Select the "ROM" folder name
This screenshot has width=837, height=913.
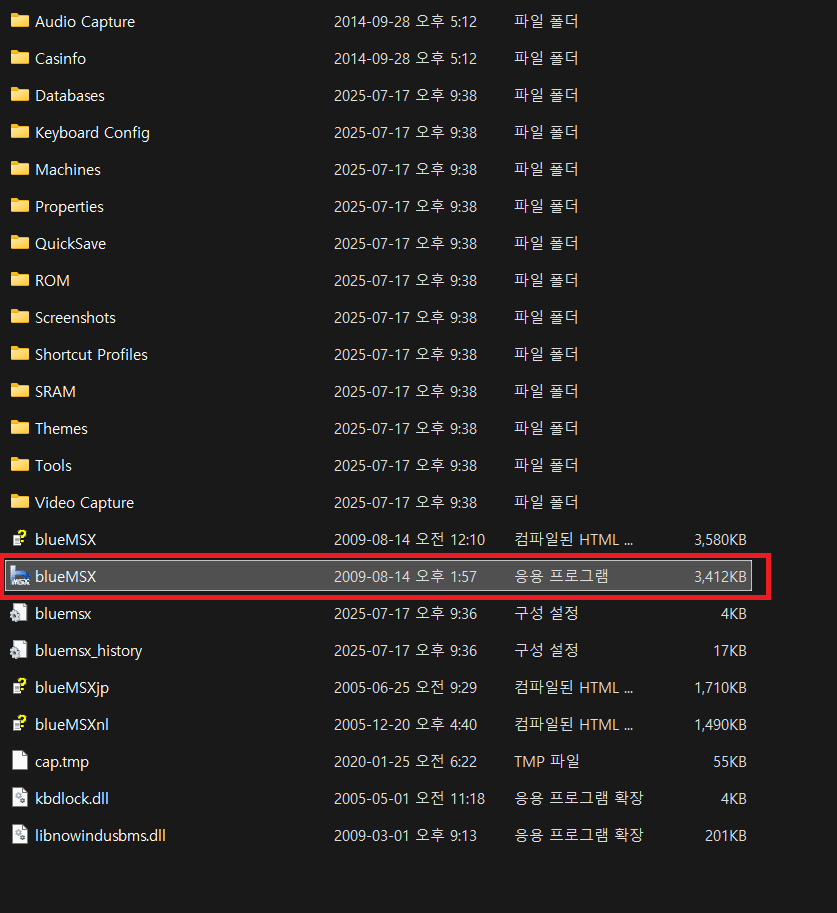(52, 281)
